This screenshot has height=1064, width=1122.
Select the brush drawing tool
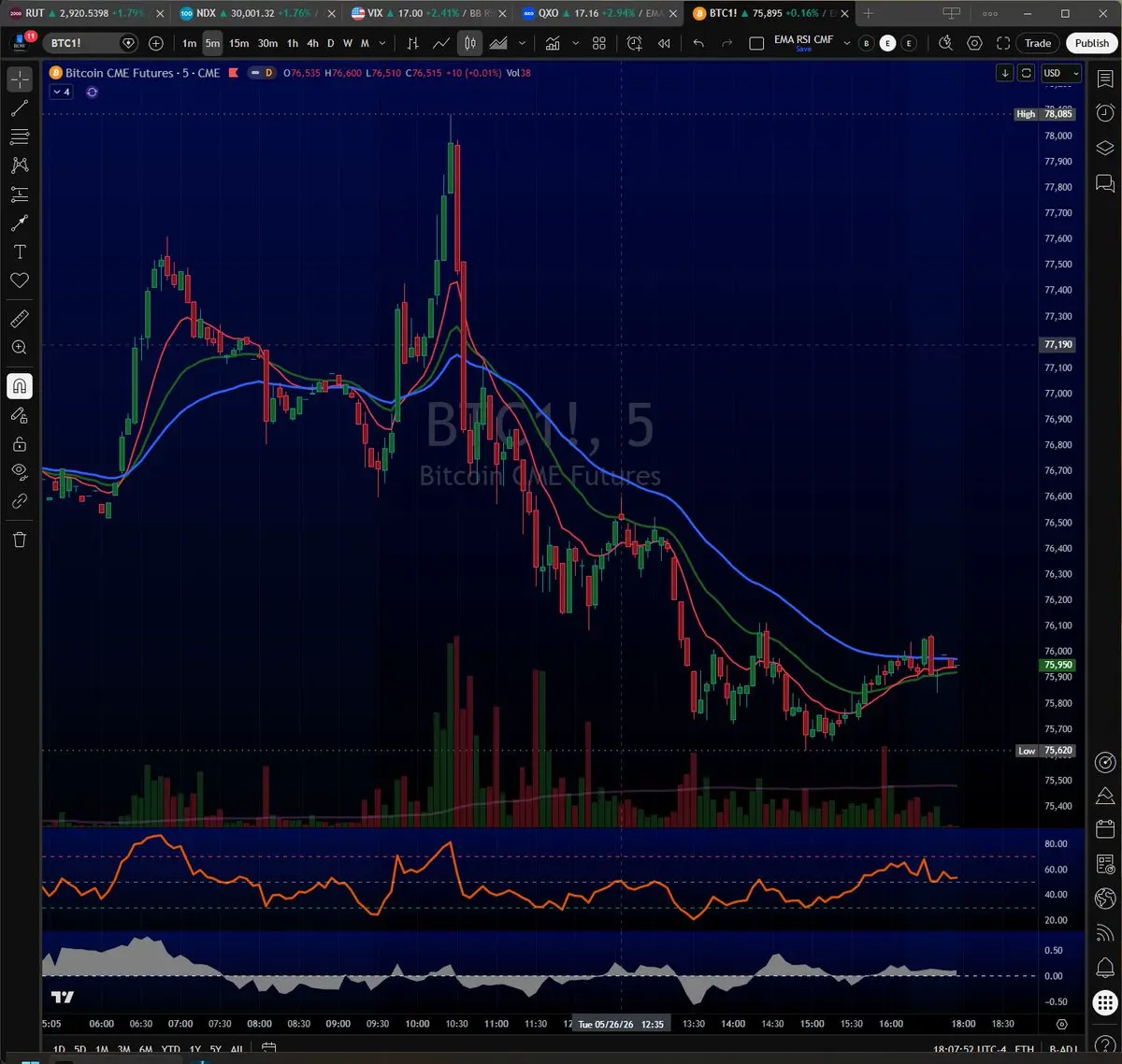click(x=20, y=223)
